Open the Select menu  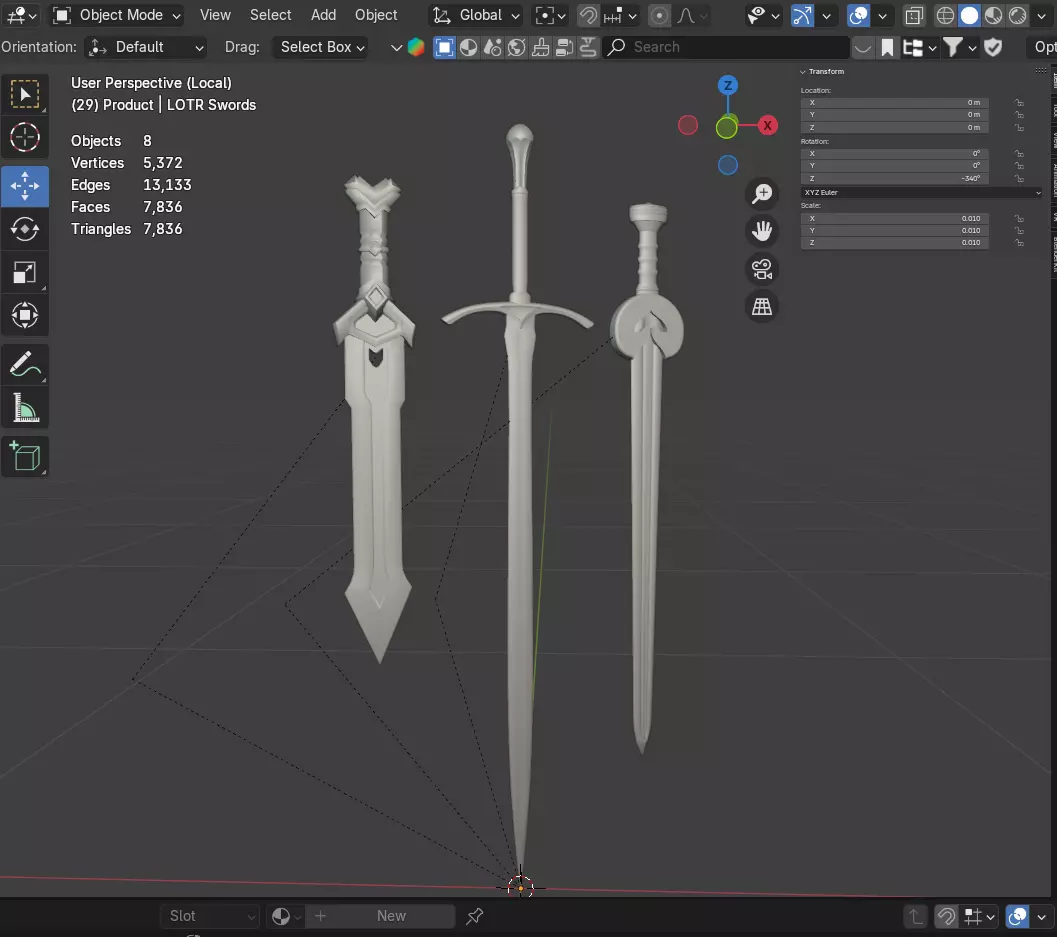(270, 15)
